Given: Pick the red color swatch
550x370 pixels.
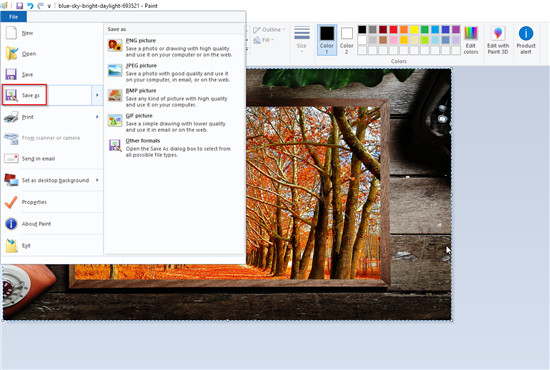Looking at the screenshot, I should click(393, 29).
